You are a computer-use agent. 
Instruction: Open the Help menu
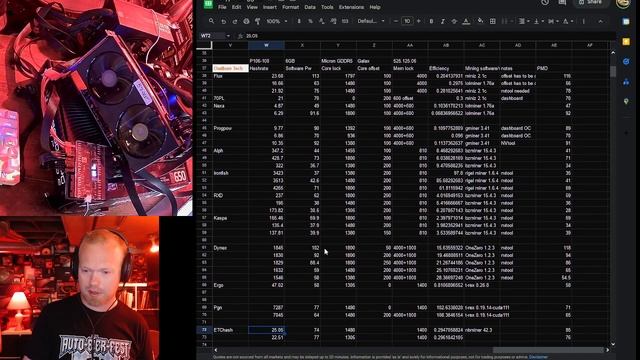[x=375, y=7]
